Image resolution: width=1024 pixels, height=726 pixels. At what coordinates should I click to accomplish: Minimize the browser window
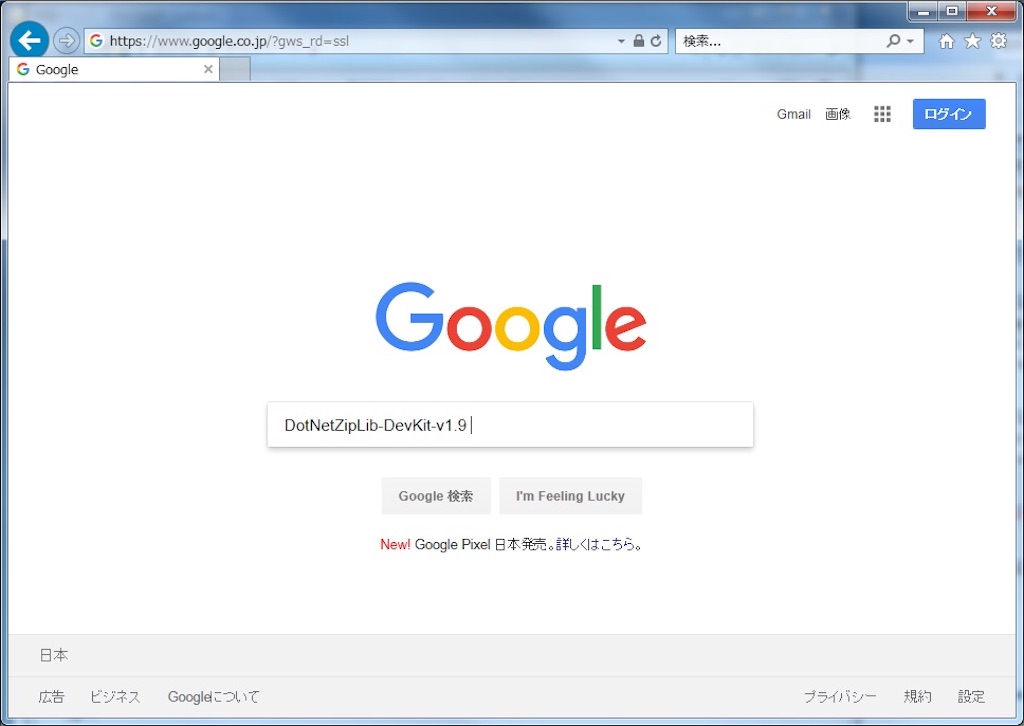923,11
